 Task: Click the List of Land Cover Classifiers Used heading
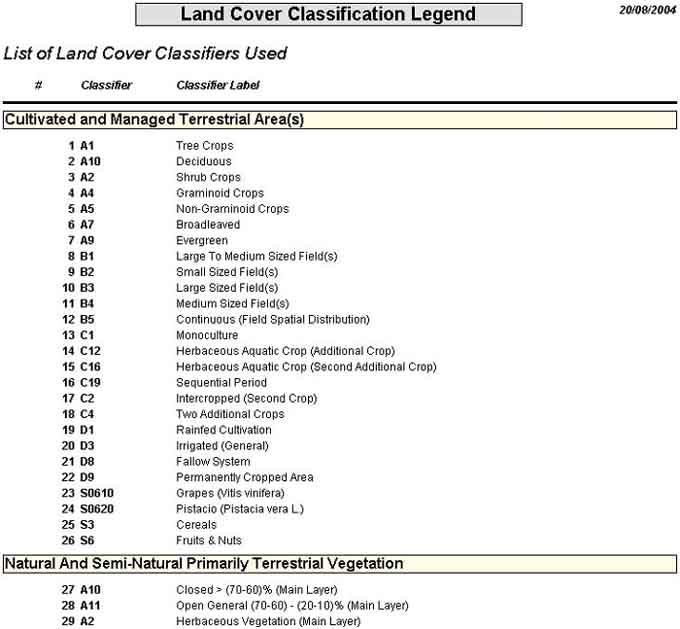(146, 53)
